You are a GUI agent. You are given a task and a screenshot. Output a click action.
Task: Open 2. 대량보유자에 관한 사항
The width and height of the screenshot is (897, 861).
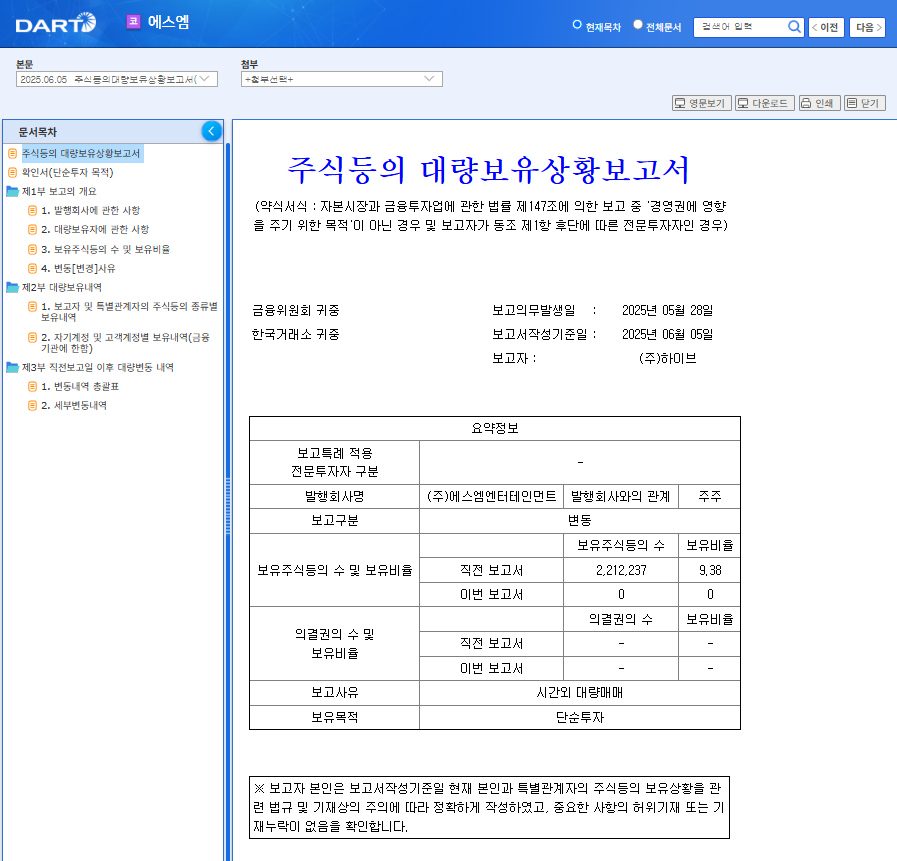pos(95,229)
